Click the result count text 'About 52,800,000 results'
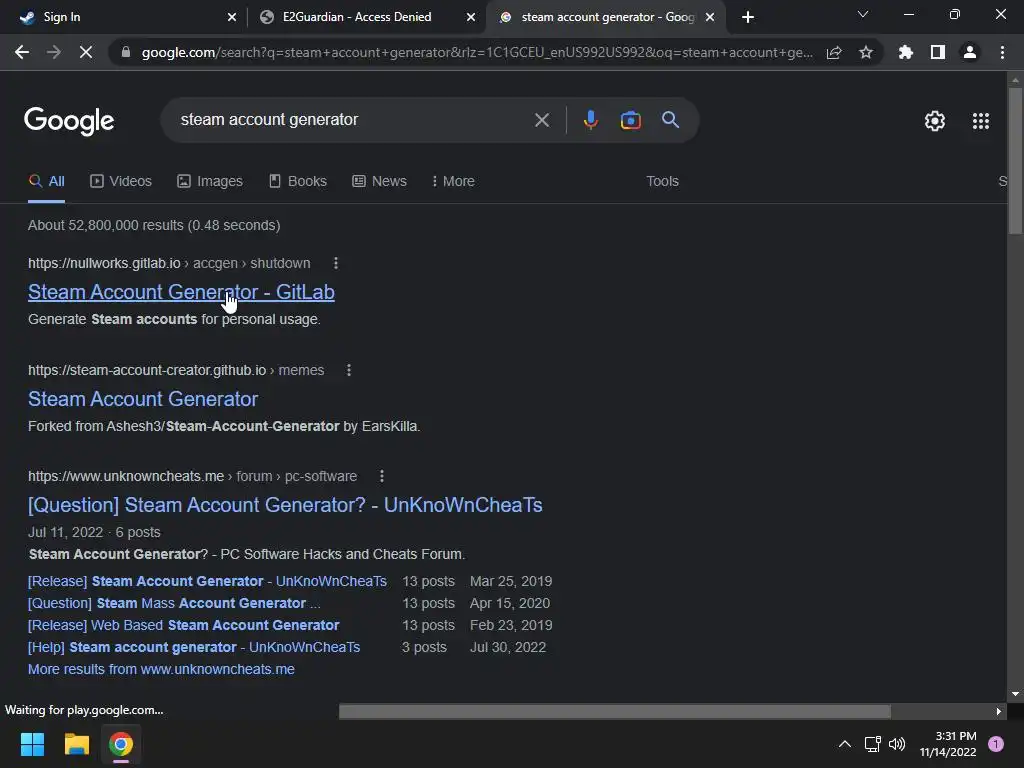This screenshot has width=1024, height=768. tap(106, 225)
